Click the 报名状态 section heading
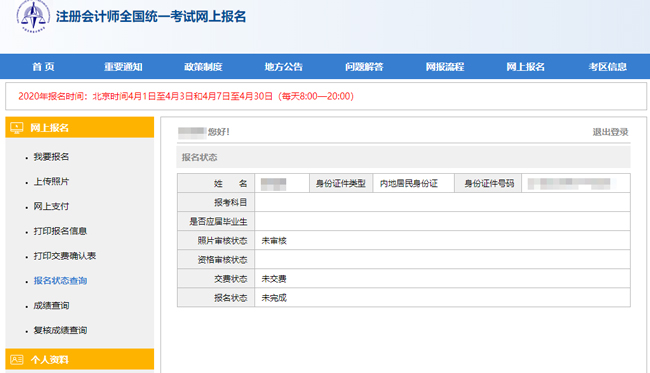 [199, 157]
